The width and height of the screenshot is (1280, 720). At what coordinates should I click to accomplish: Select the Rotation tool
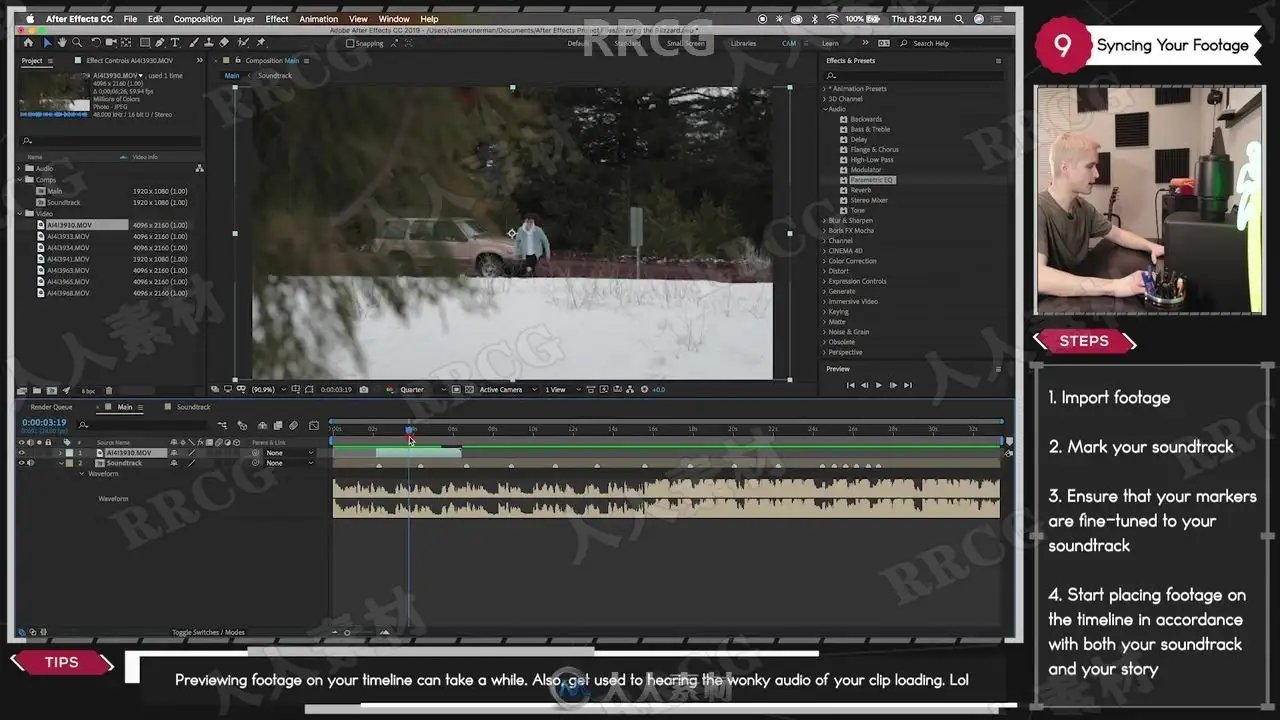(96, 43)
